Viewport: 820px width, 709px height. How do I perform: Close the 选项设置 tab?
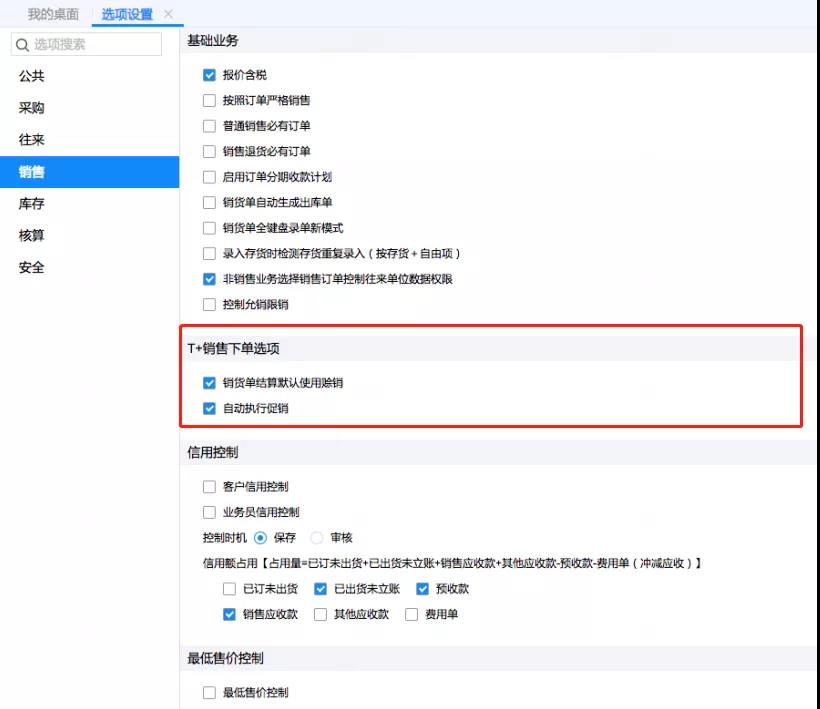tap(168, 14)
